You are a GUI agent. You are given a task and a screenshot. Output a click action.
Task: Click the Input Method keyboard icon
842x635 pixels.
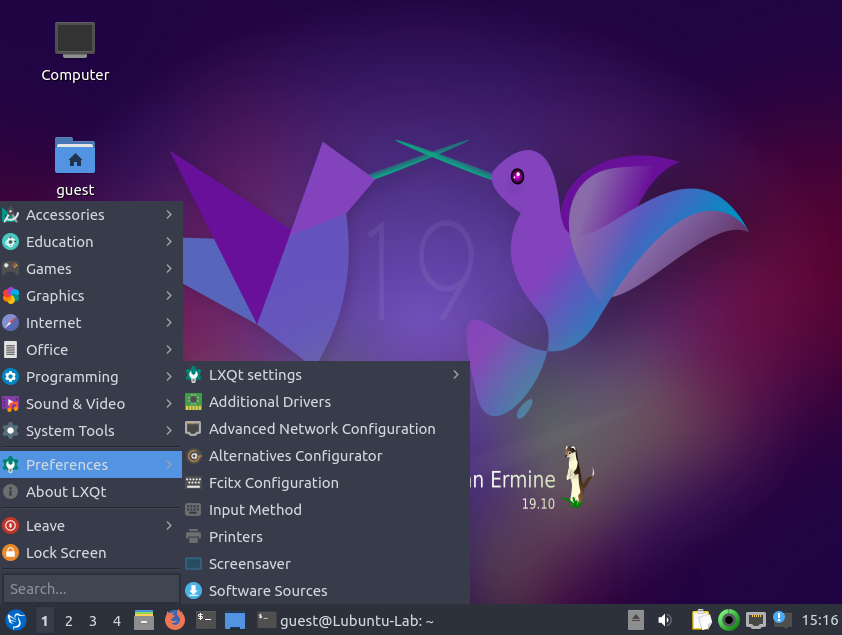[193, 510]
